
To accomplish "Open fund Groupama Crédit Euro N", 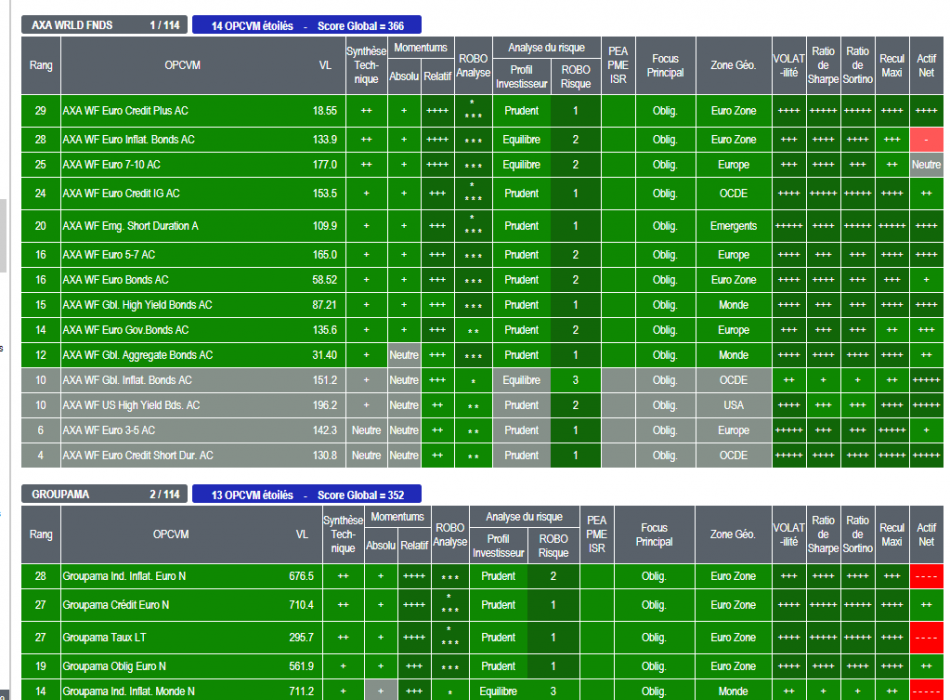I will (x=116, y=605).
